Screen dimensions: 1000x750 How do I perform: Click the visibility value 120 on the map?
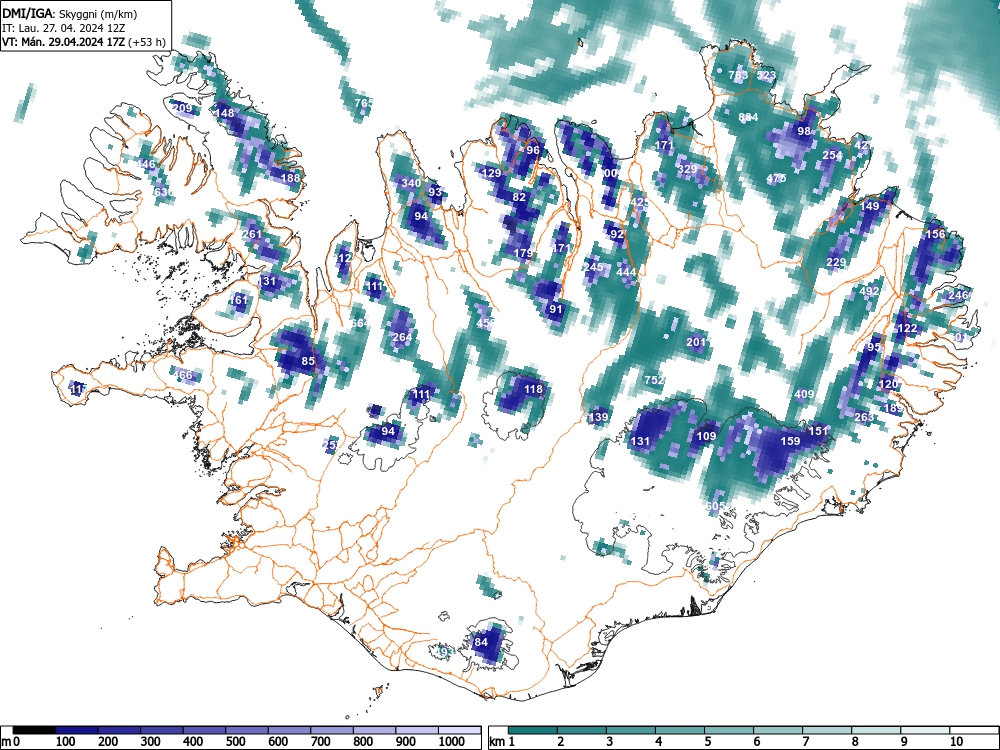(x=888, y=384)
